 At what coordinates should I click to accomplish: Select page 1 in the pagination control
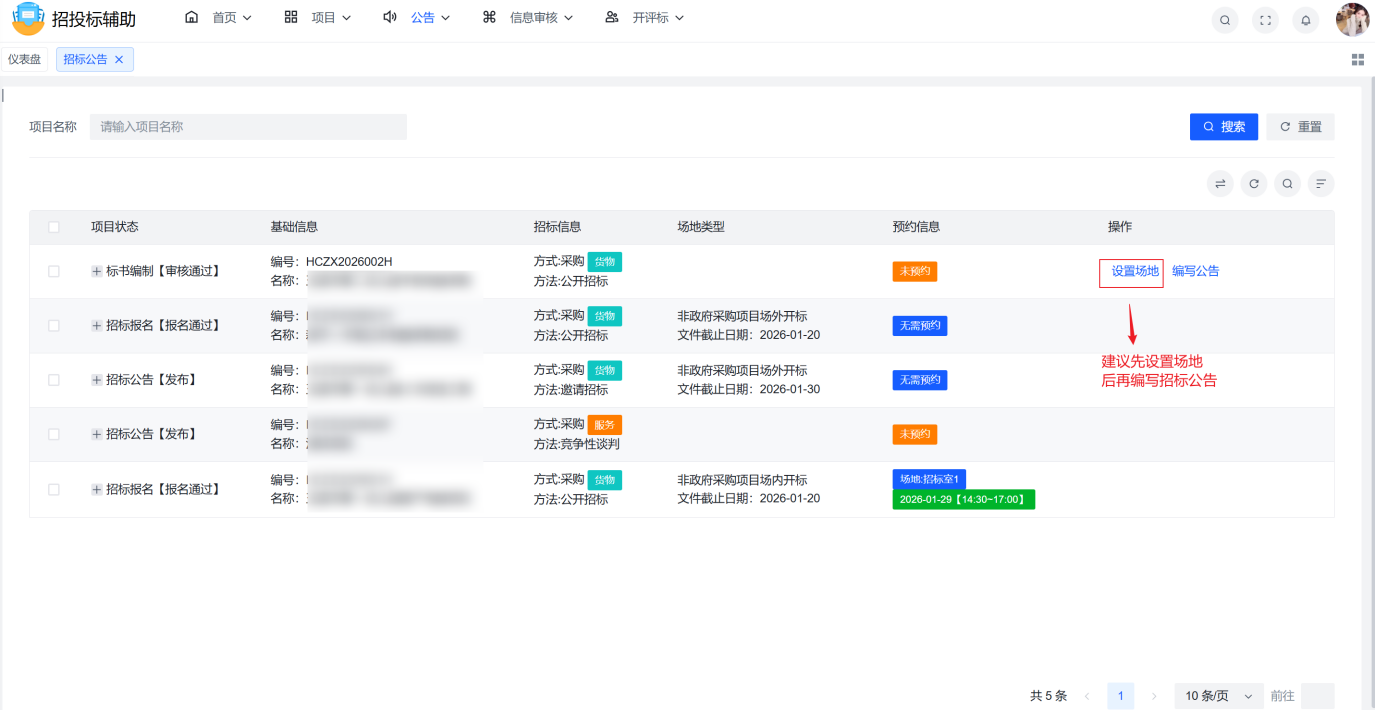pyautogui.click(x=1120, y=695)
